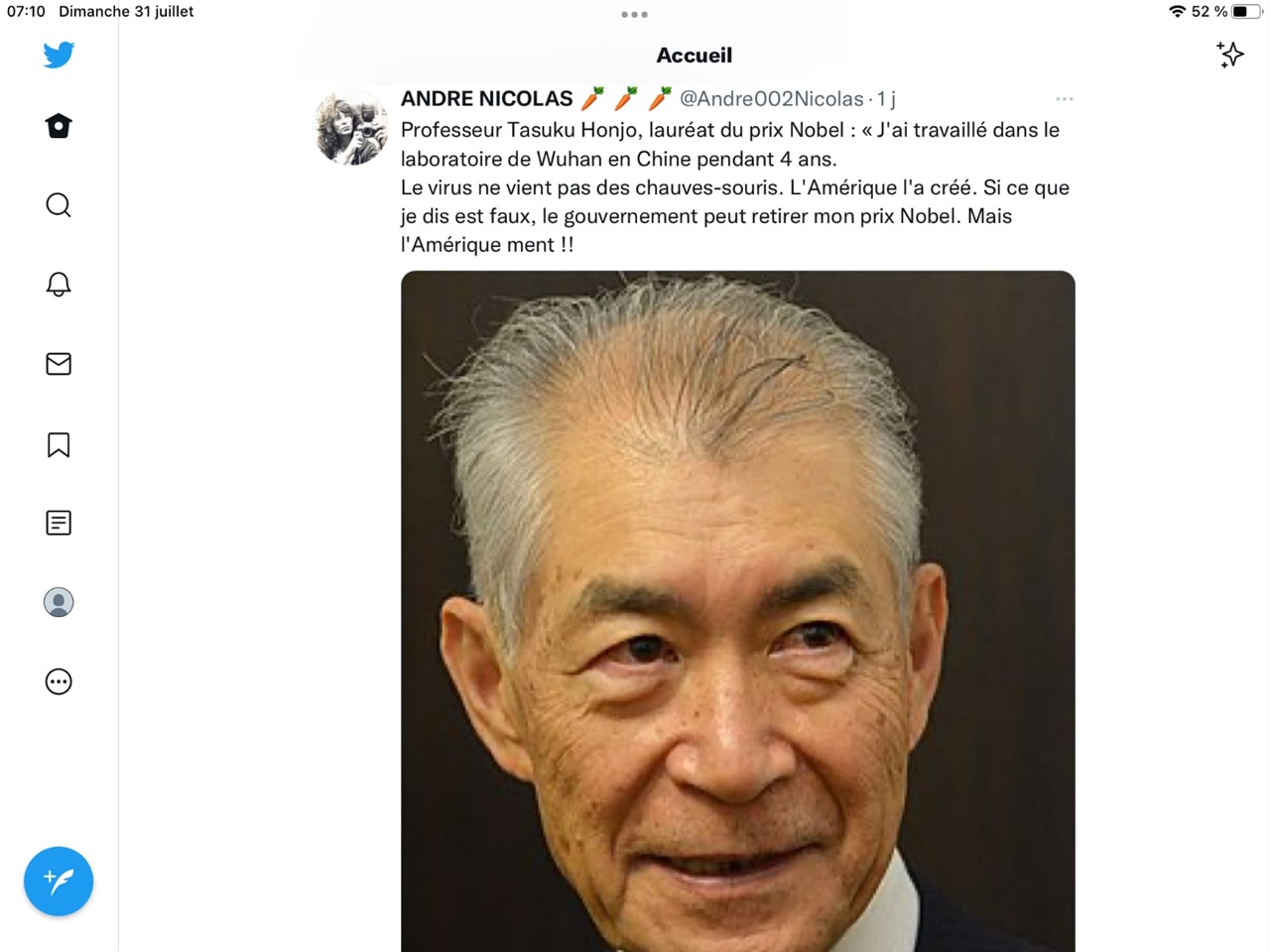Open Messages envelope icon
The image size is (1270, 952).
59,364
